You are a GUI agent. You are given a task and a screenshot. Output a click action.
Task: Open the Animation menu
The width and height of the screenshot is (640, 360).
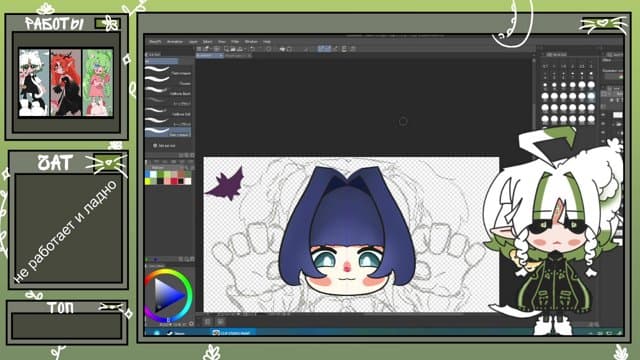point(175,42)
